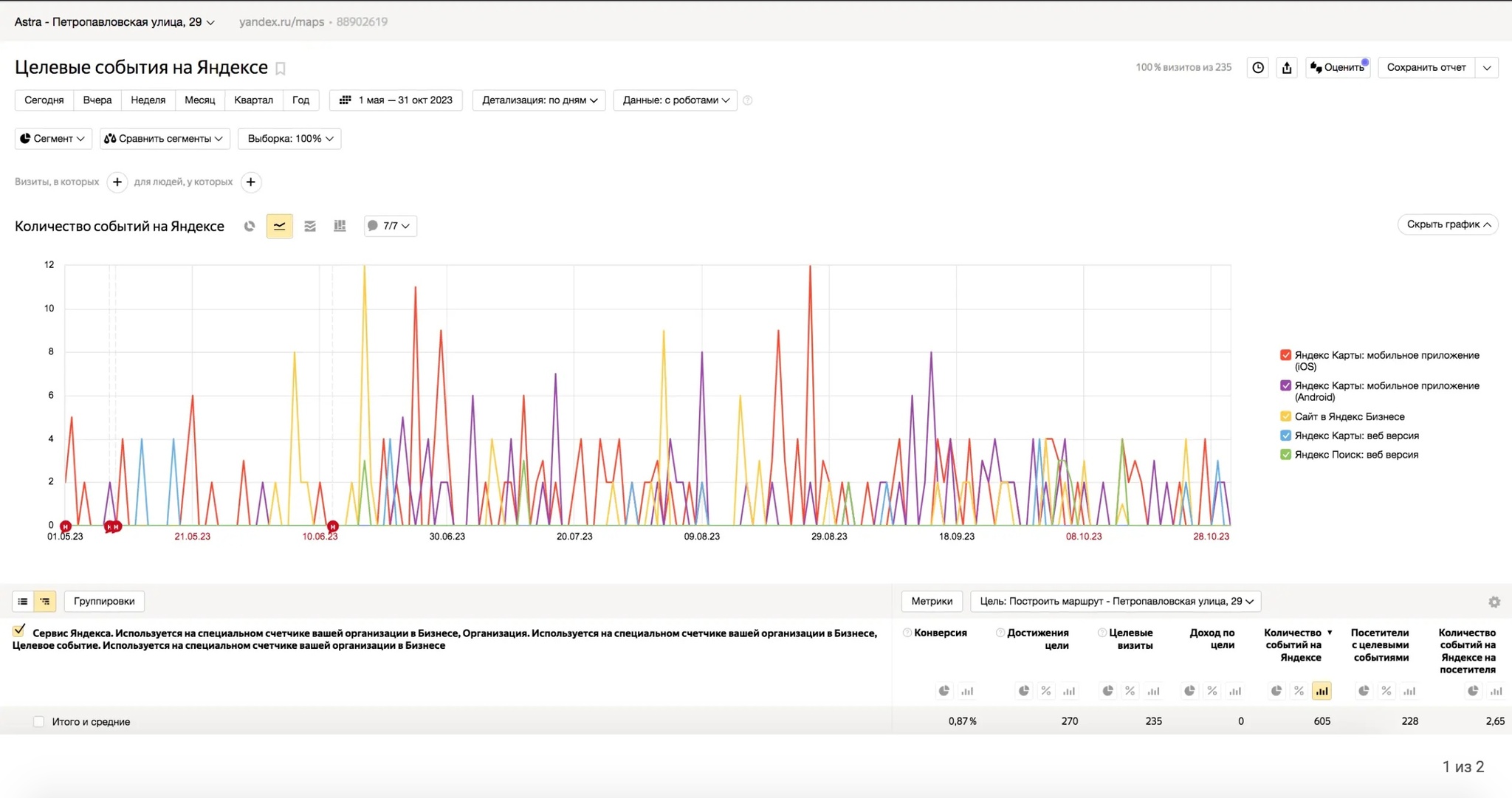Open table settings gear icon
This screenshot has height=798, width=1512.
1494,602
